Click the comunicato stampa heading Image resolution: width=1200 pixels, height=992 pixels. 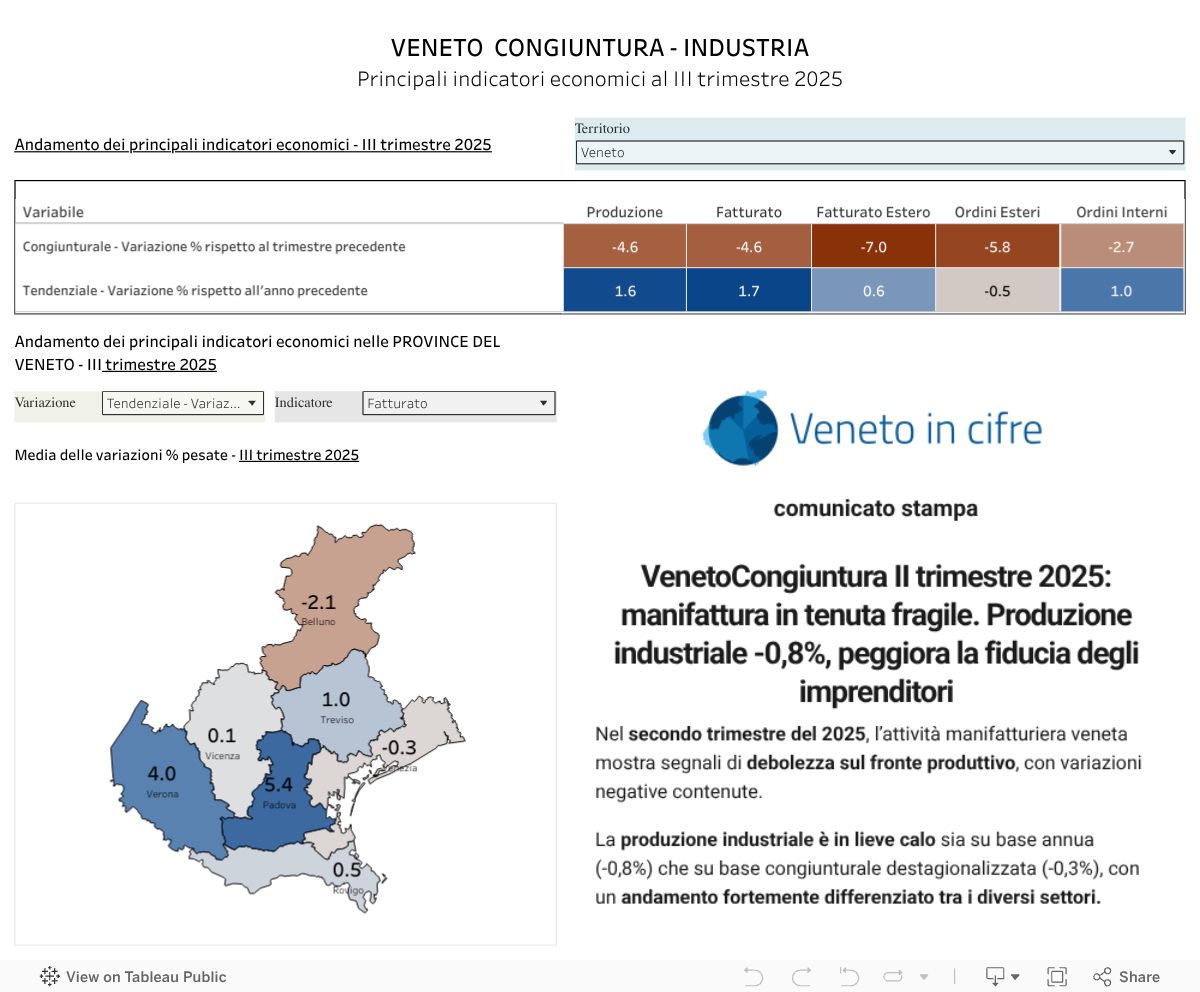click(x=875, y=508)
